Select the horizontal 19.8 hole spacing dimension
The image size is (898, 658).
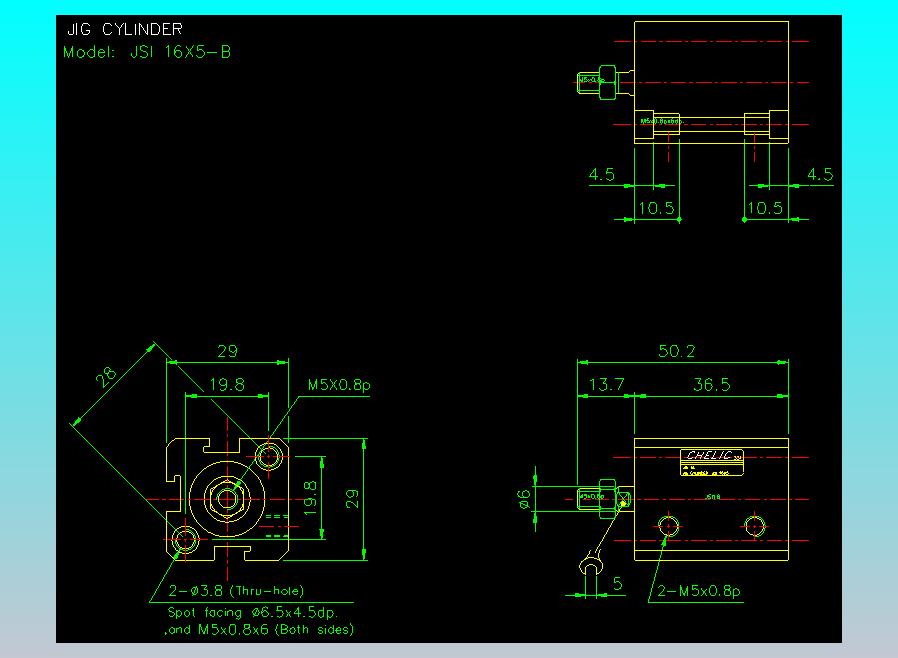[227, 384]
